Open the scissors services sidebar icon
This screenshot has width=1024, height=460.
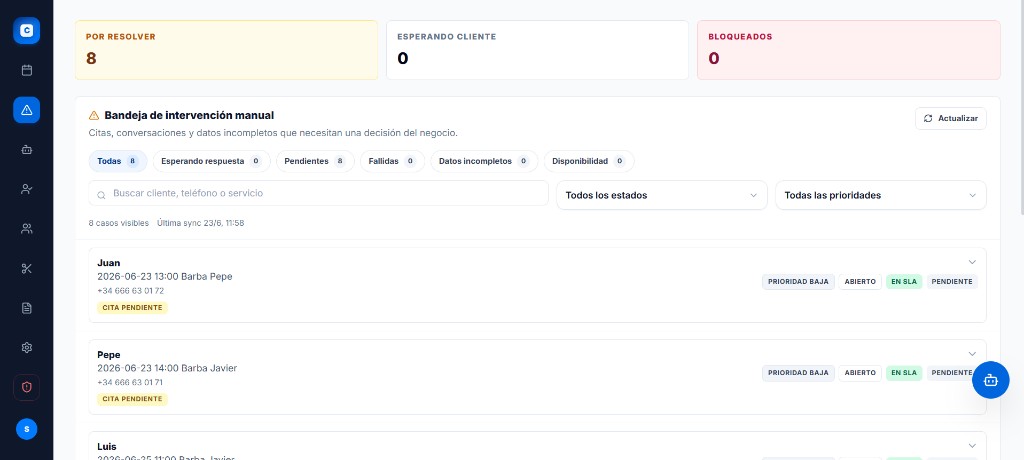(x=26, y=269)
